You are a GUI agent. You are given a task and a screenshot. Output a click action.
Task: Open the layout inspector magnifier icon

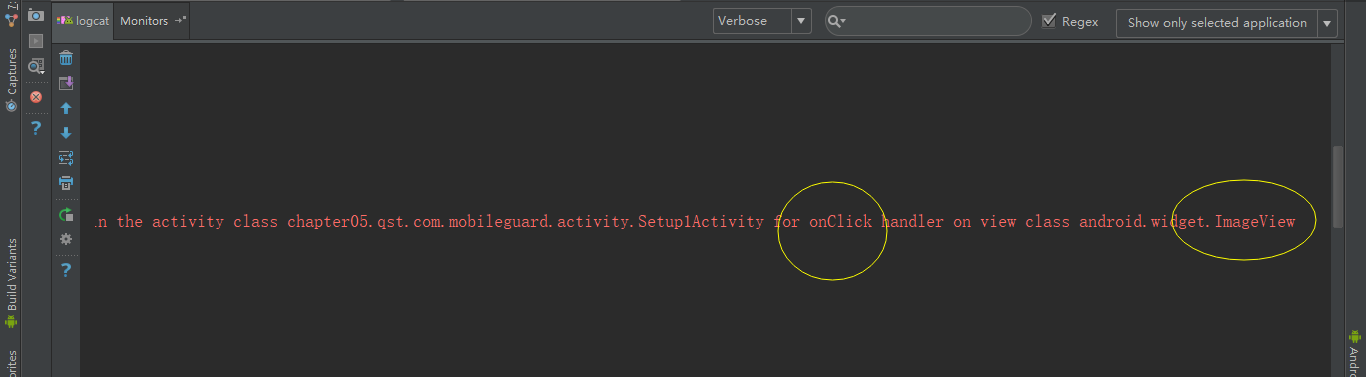tap(36, 66)
